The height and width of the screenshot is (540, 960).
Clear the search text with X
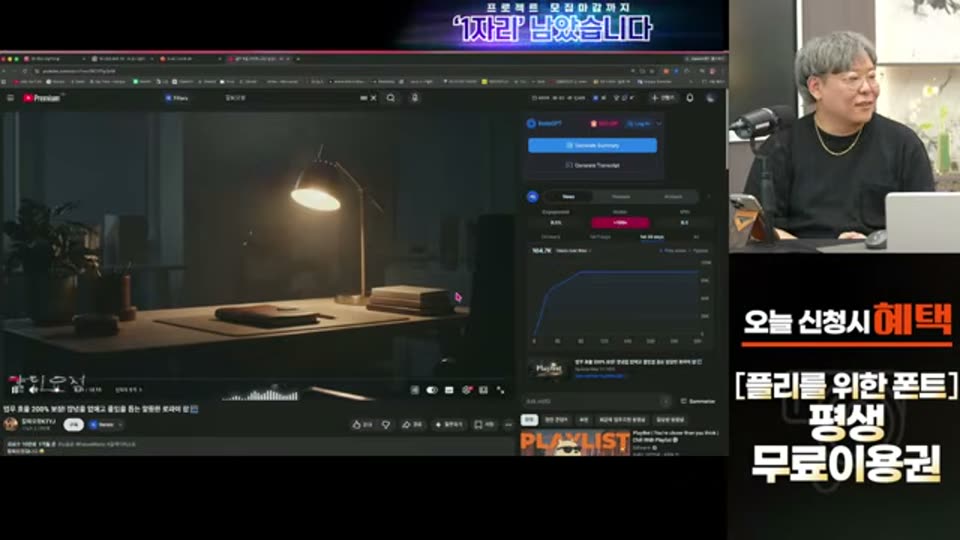(x=373, y=98)
